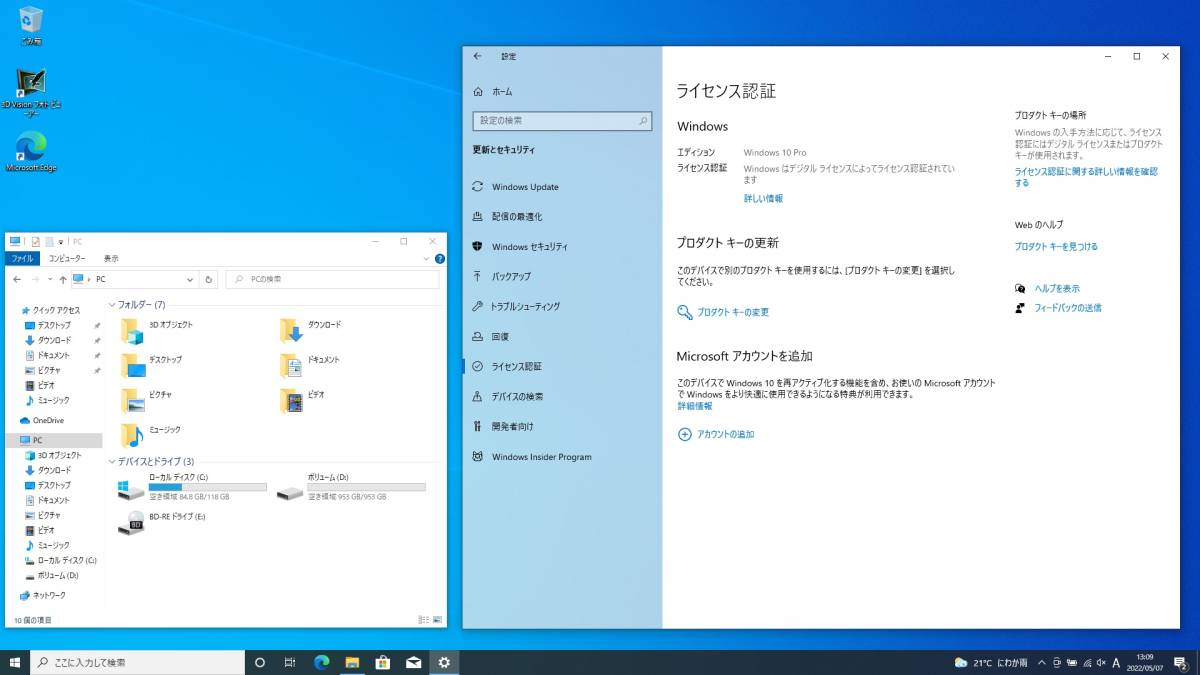Click PCの検索 field in Explorer
The height and width of the screenshot is (675, 1200).
[332, 279]
